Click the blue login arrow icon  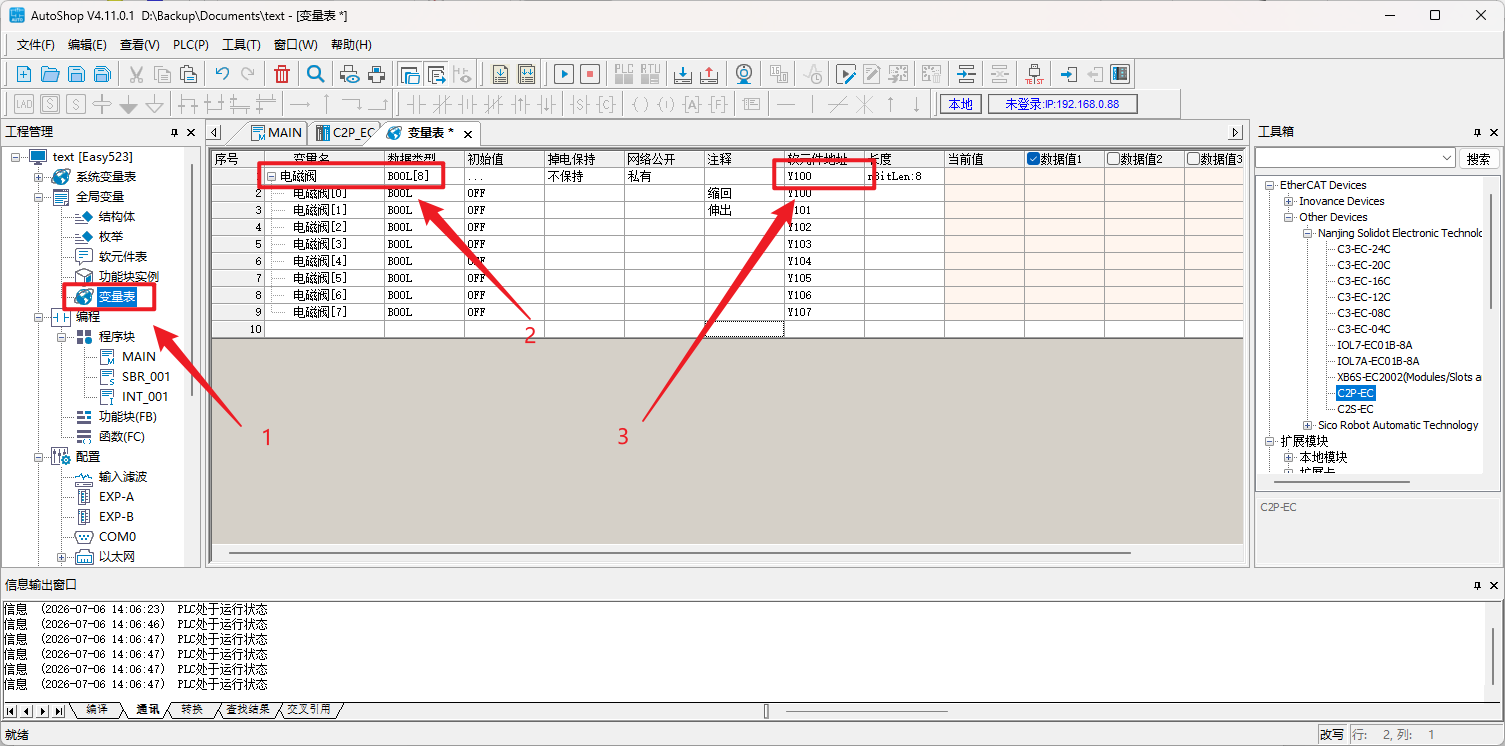[1069, 74]
